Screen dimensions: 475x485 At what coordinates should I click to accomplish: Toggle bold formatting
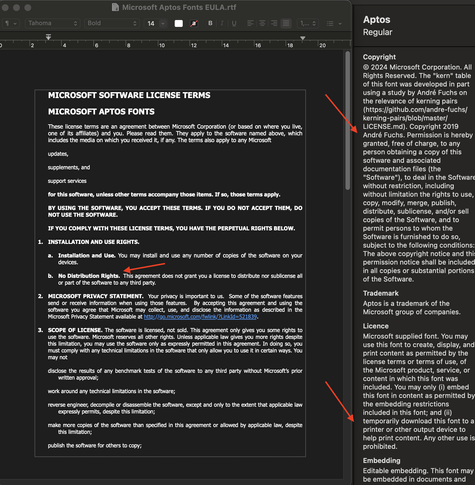[x=210, y=23]
